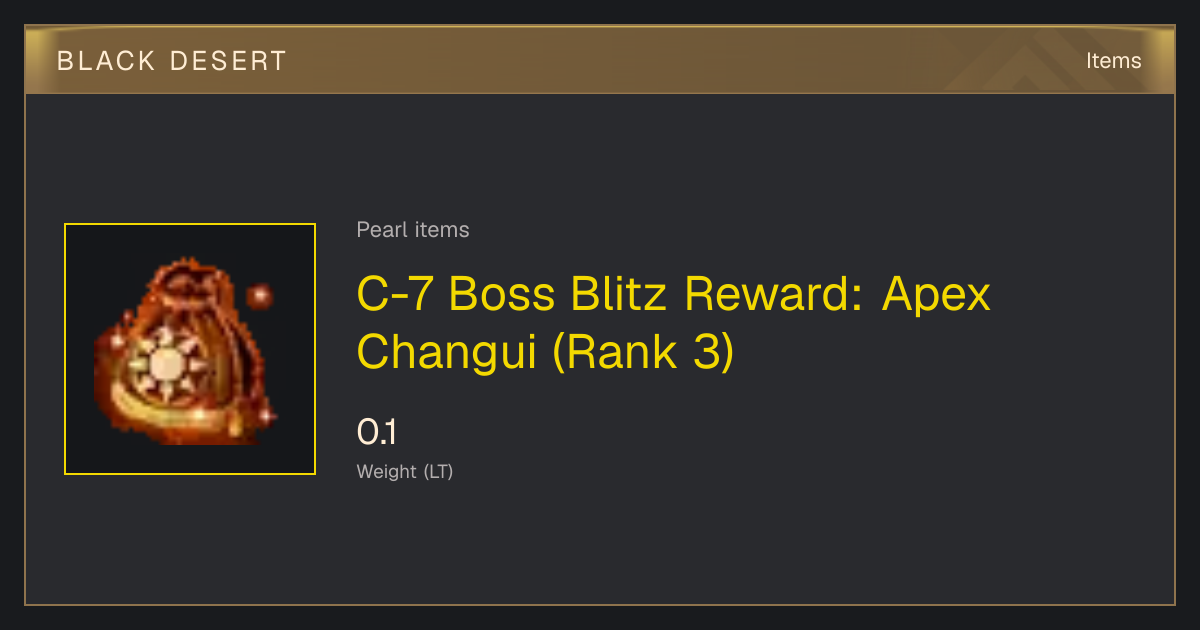Click the Apex Changui reward bag icon
Viewport: 1200px width, 630px height.
pos(190,349)
